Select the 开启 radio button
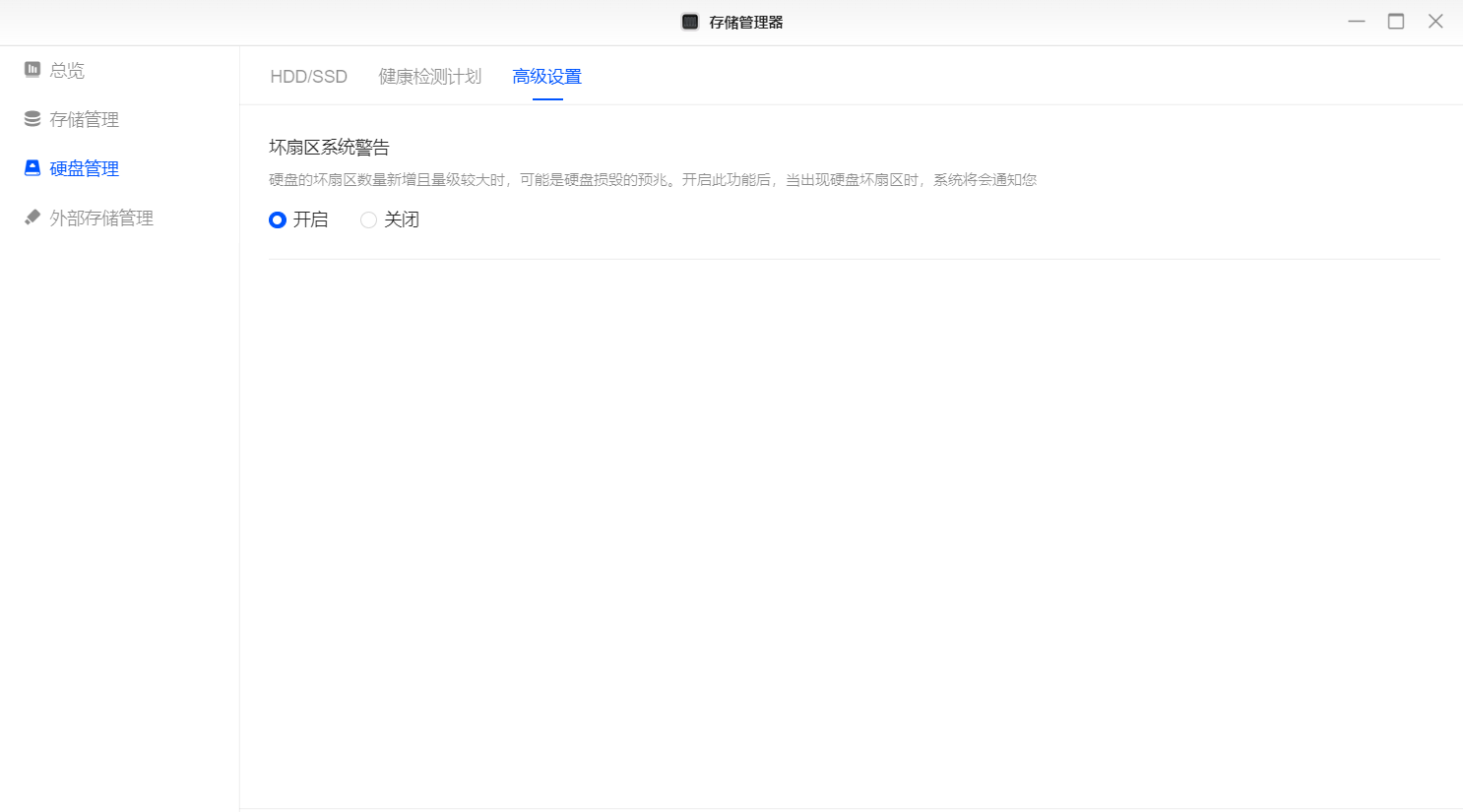Image resolution: width=1463 pixels, height=812 pixels. [278, 219]
